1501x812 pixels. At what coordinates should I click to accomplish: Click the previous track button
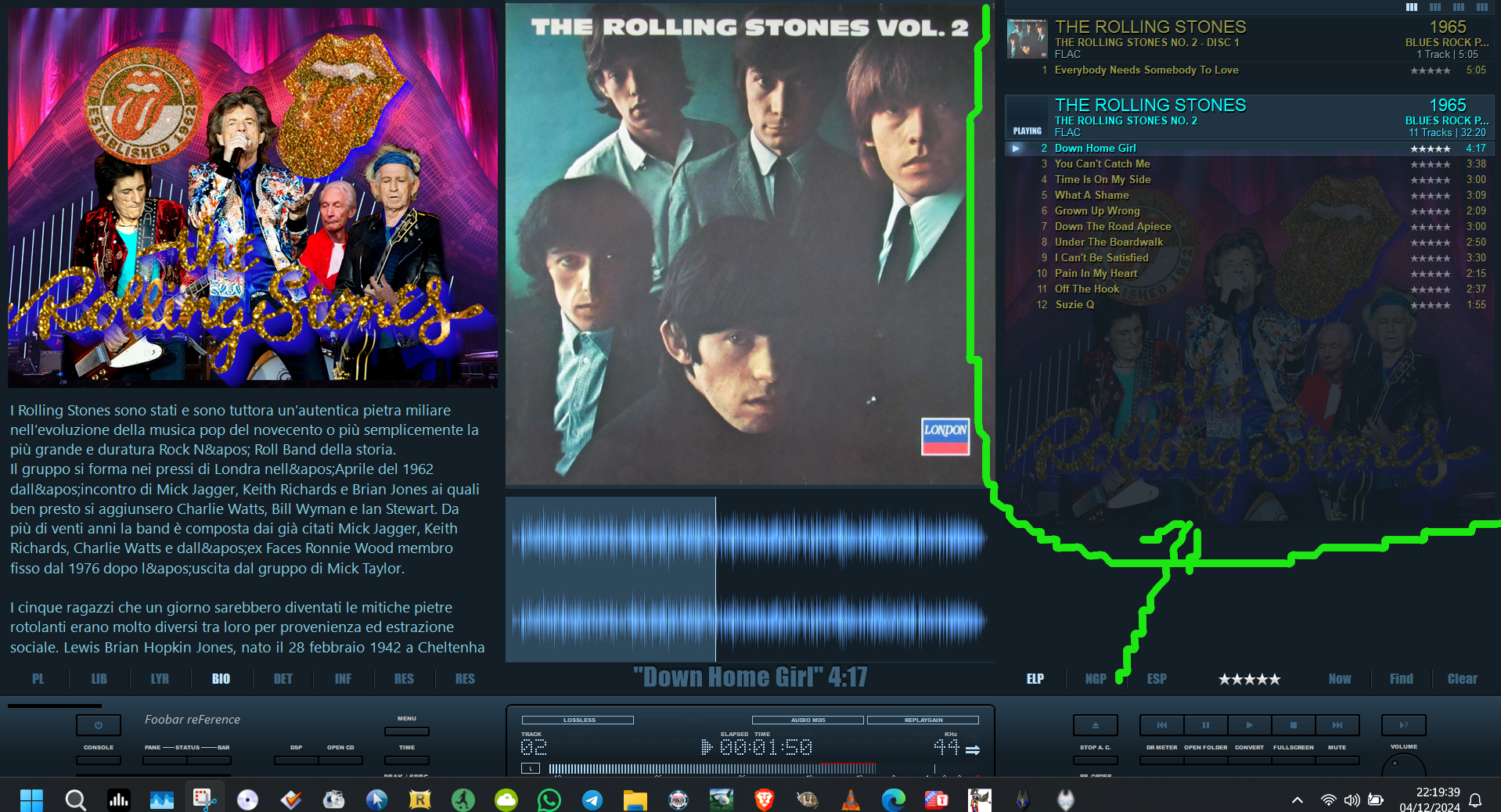(1161, 725)
